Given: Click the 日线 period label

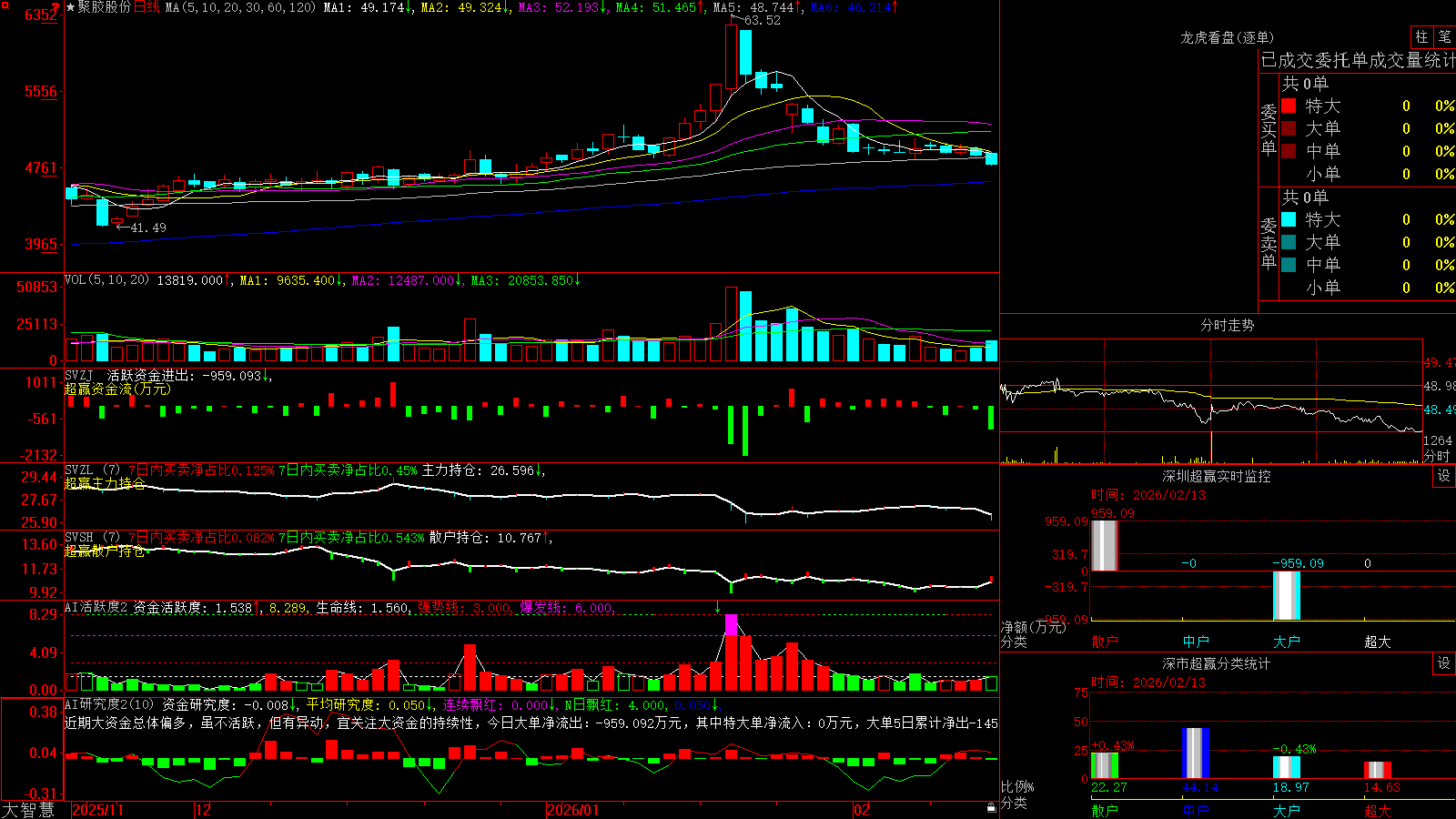Looking at the screenshot, I should tap(147, 7).
